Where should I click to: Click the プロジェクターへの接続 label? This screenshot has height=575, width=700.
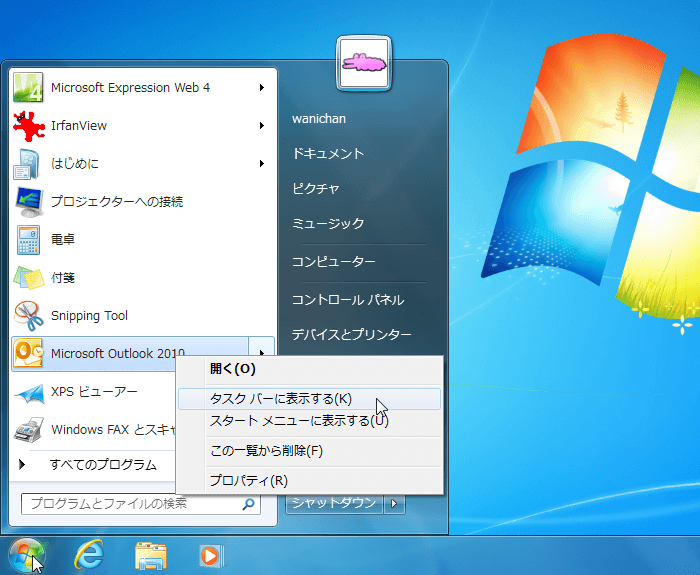(117, 202)
